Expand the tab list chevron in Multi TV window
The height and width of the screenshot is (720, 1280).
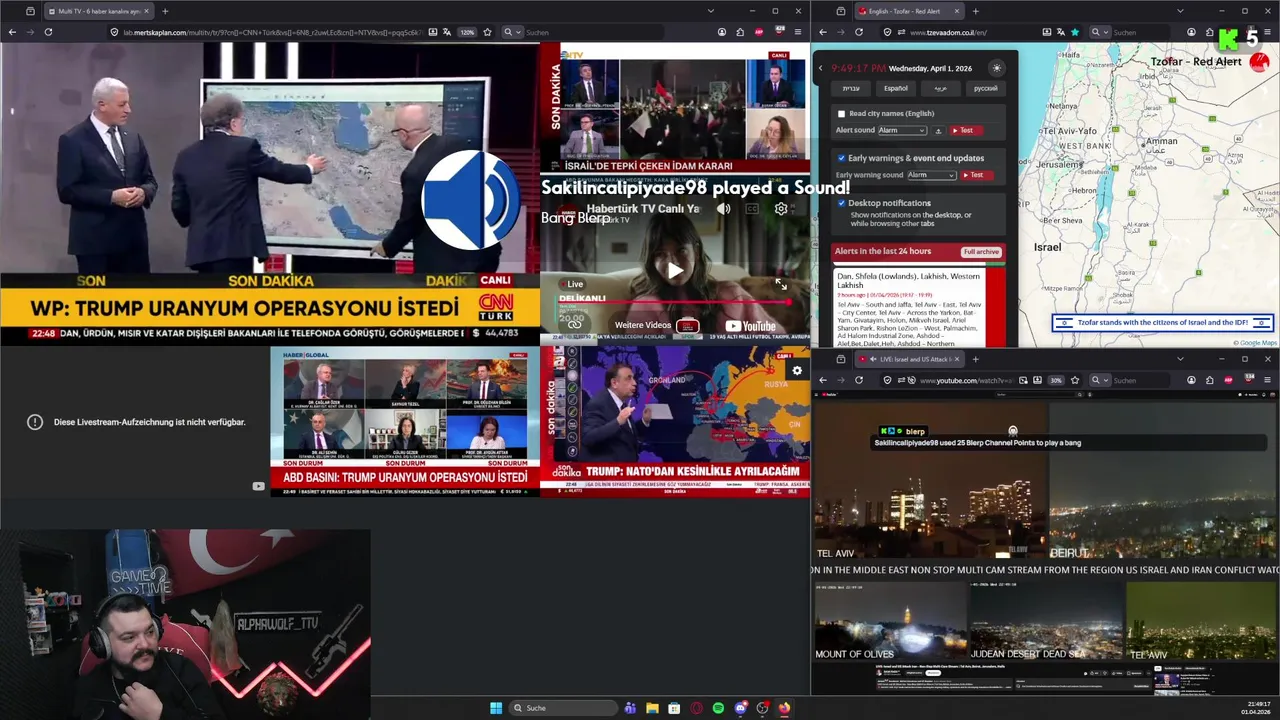[710, 11]
